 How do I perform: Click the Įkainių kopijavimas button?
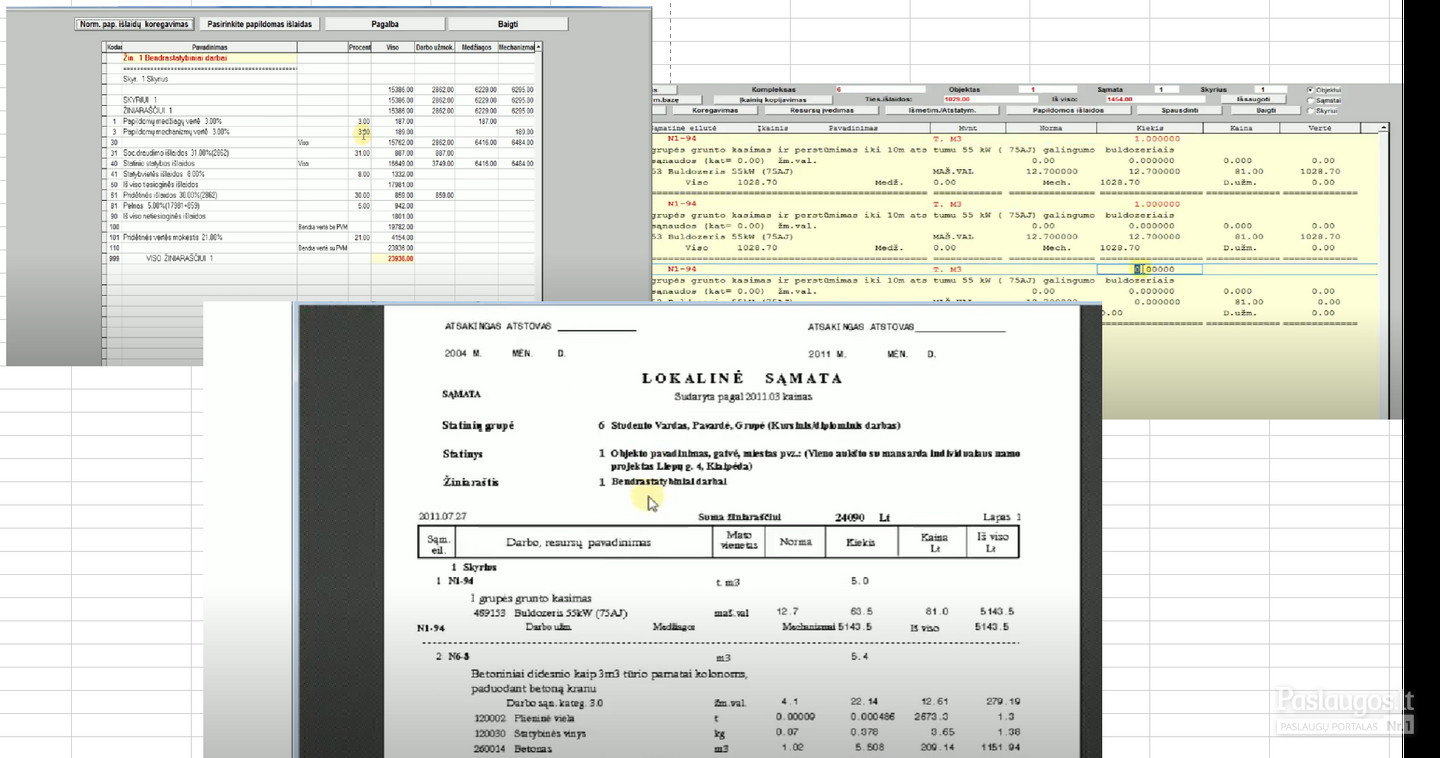click(x=772, y=100)
